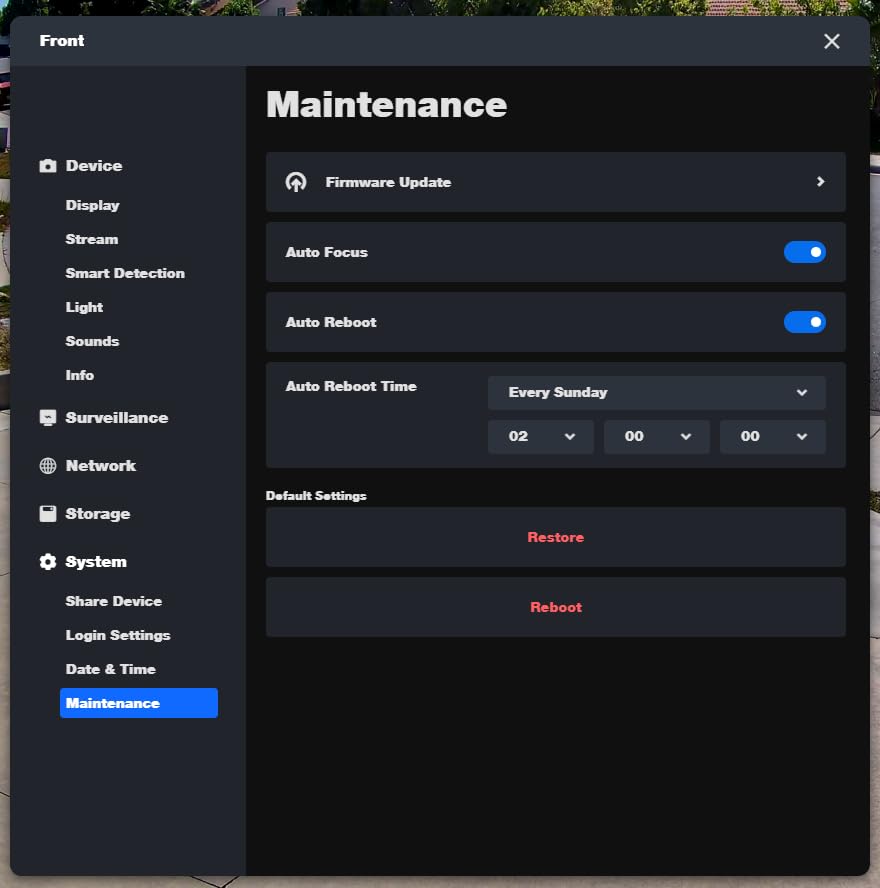Expand Firmware Update with the right chevron
880x888 pixels.
tap(820, 182)
